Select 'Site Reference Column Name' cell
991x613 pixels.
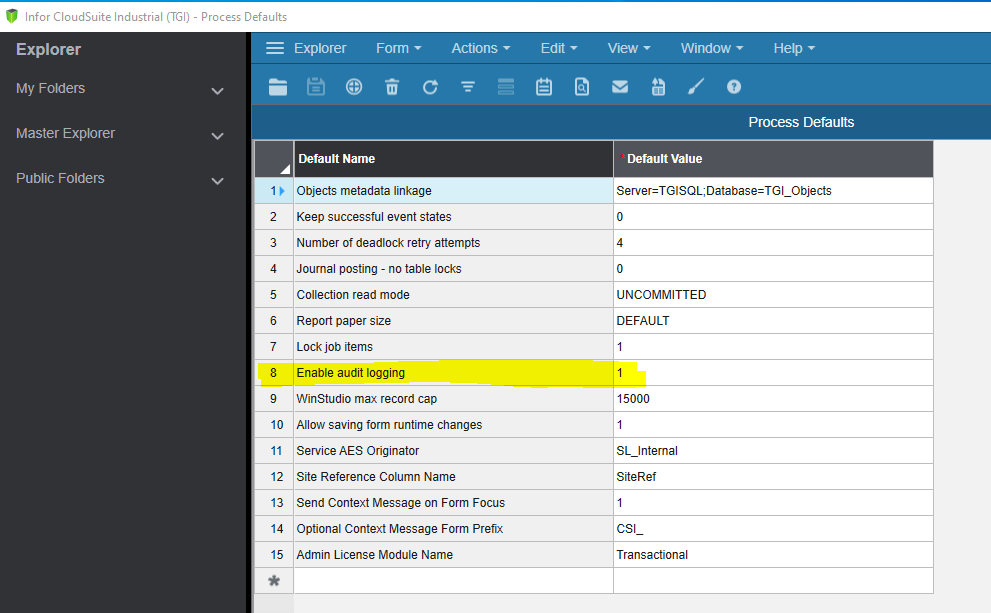click(x=453, y=476)
